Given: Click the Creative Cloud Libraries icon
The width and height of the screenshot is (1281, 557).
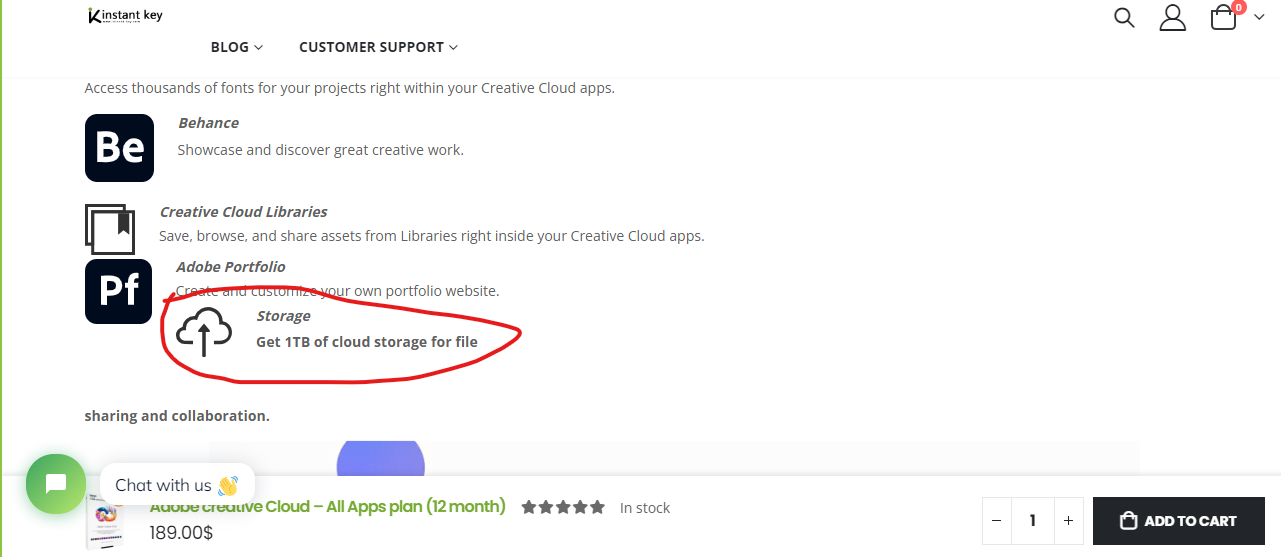Looking at the screenshot, I should (x=109, y=228).
